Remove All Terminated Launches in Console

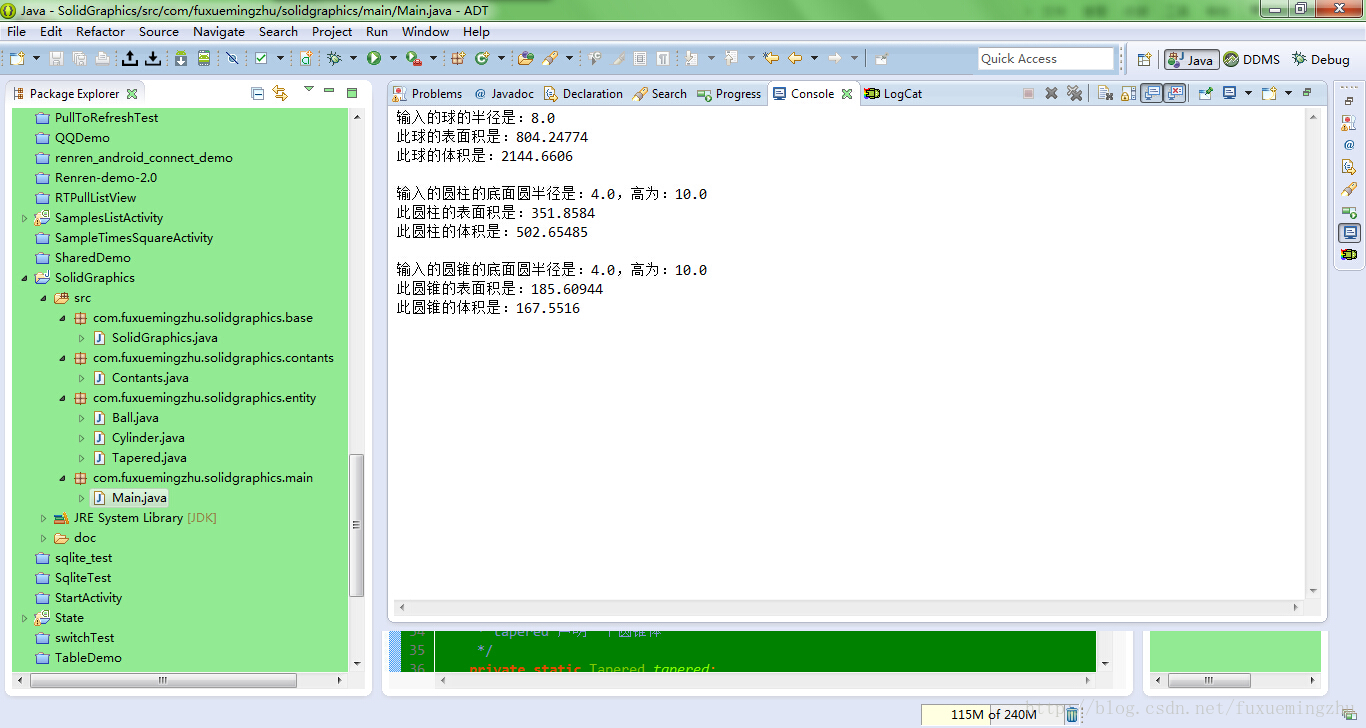[1074, 93]
